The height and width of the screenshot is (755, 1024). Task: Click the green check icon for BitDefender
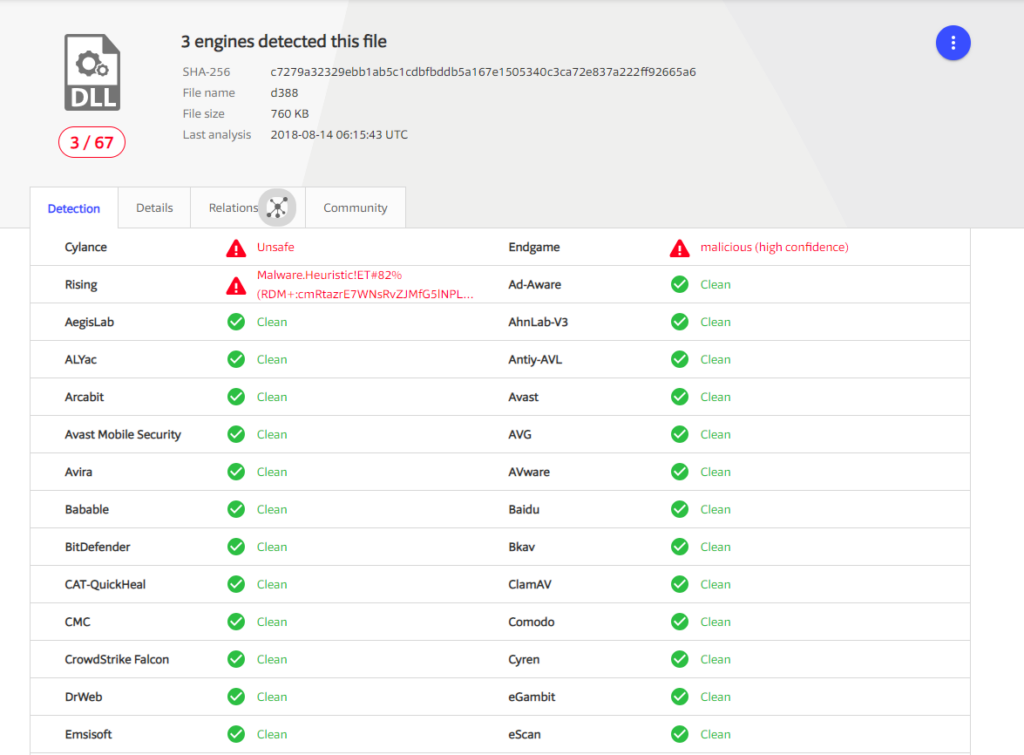(x=236, y=547)
